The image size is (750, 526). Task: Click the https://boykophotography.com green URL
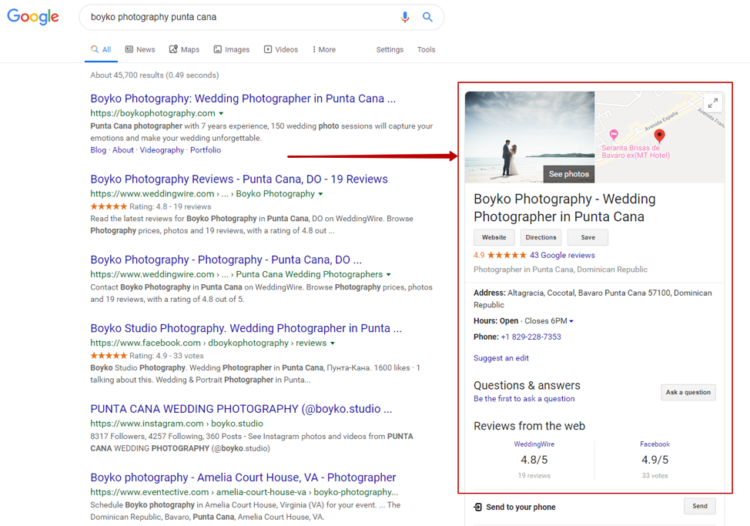[x=153, y=113]
